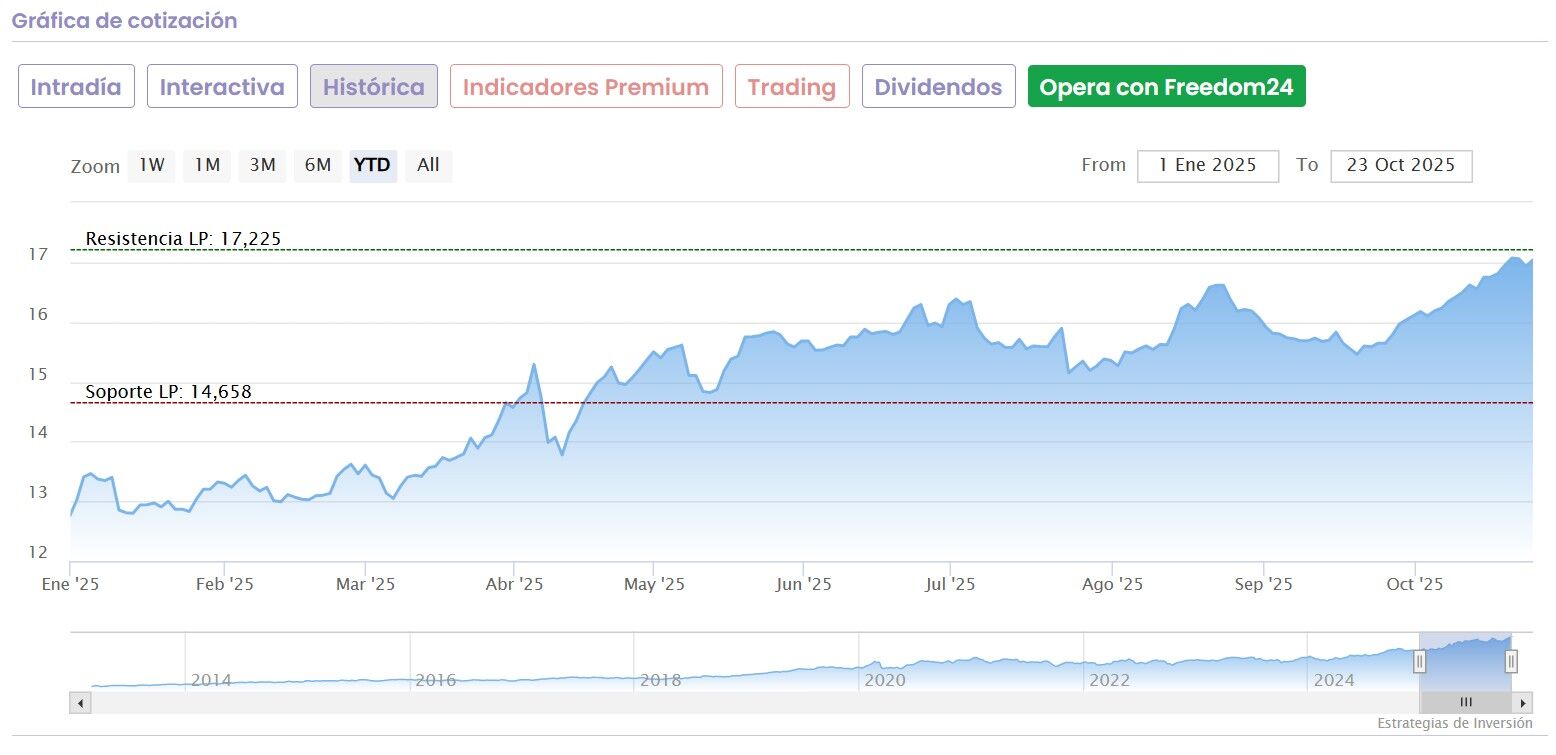This screenshot has width=1556, height=755.
Task: Choose the 6M zoom option
Action: (318, 166)
